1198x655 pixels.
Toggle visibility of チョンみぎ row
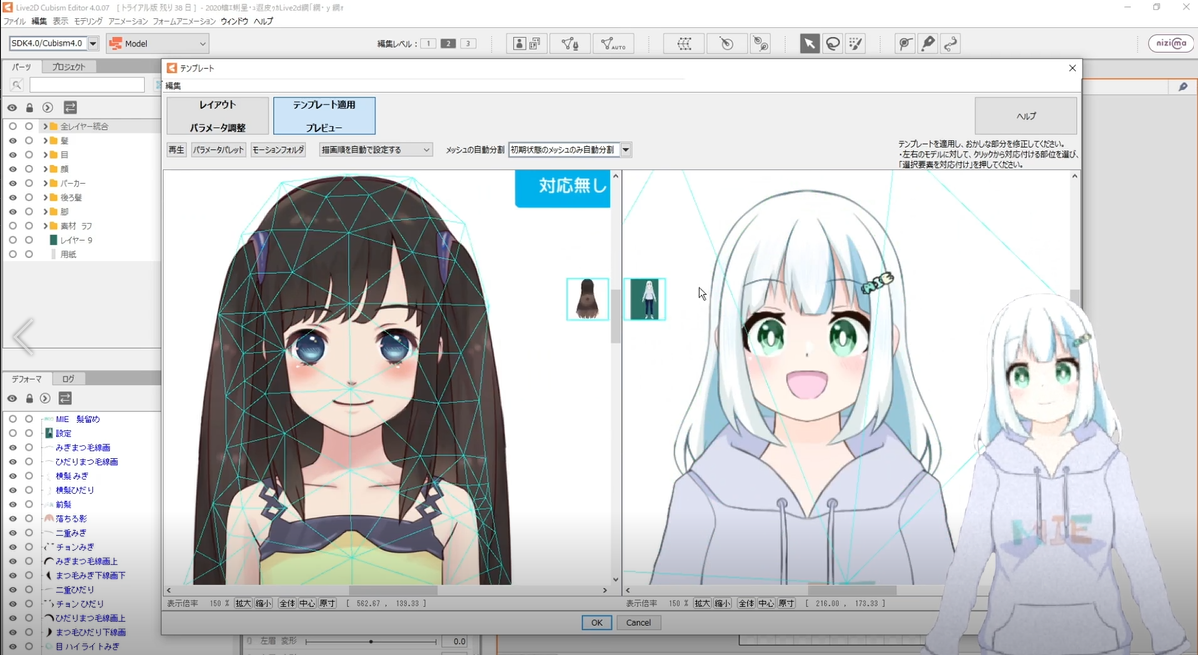[12, 546]
